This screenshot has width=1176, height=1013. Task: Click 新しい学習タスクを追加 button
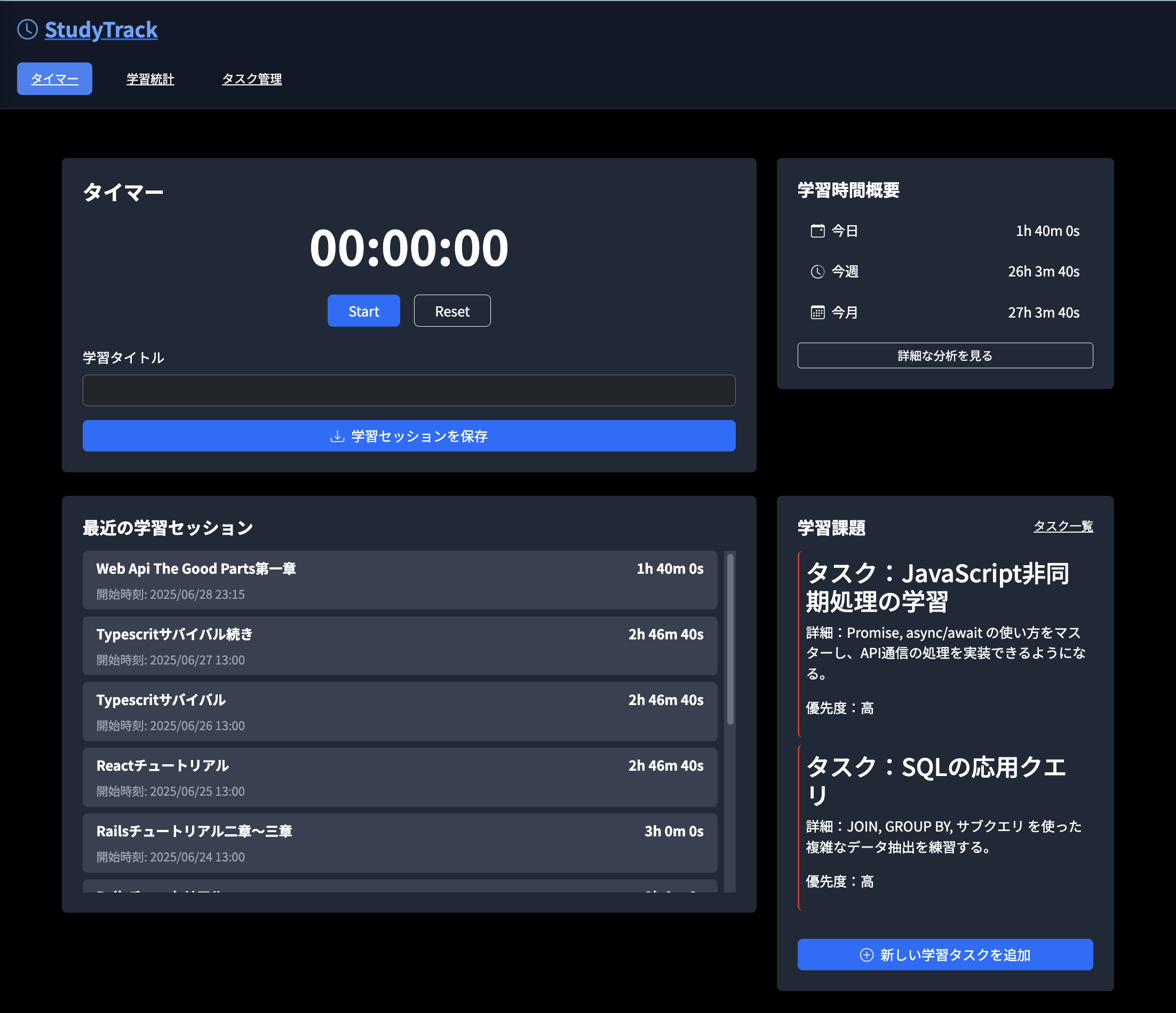944,954
